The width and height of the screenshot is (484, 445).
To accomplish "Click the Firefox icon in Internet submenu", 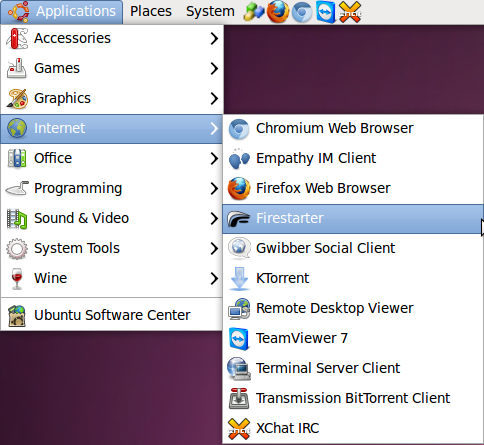I will coord(239,189).
